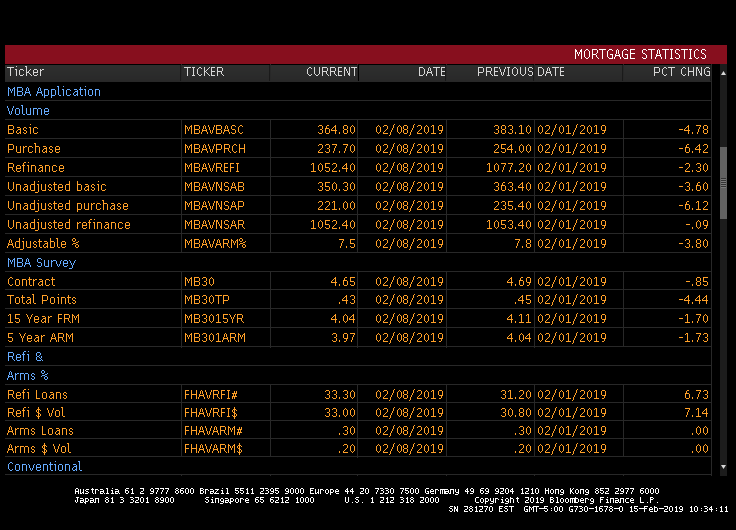Click ticker MBAVNSAP
Viewport: 736px width, 530px height.
[x=214, y=206]
